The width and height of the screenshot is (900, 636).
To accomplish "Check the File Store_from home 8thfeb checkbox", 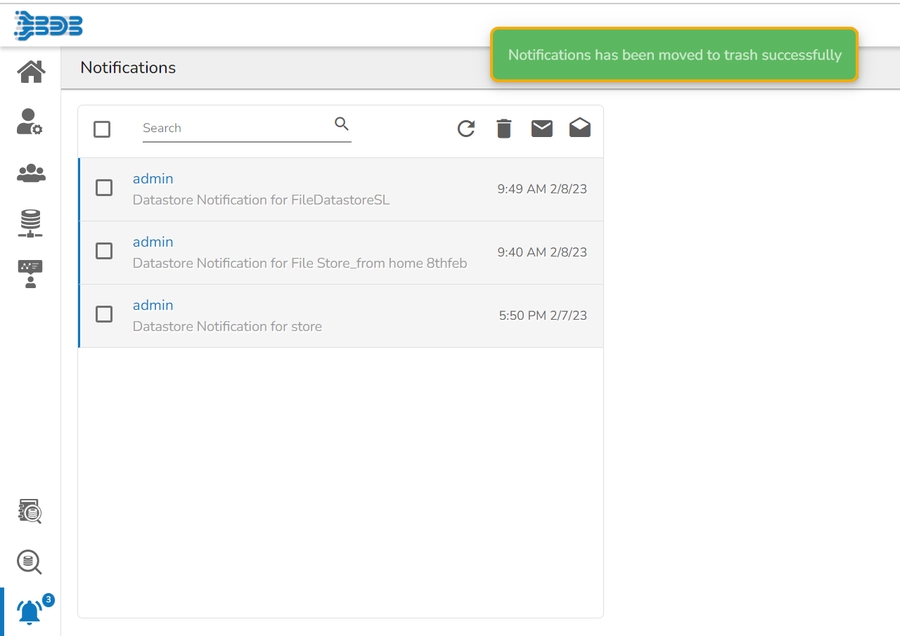I will pyautogui.click(x=104, y=251).
